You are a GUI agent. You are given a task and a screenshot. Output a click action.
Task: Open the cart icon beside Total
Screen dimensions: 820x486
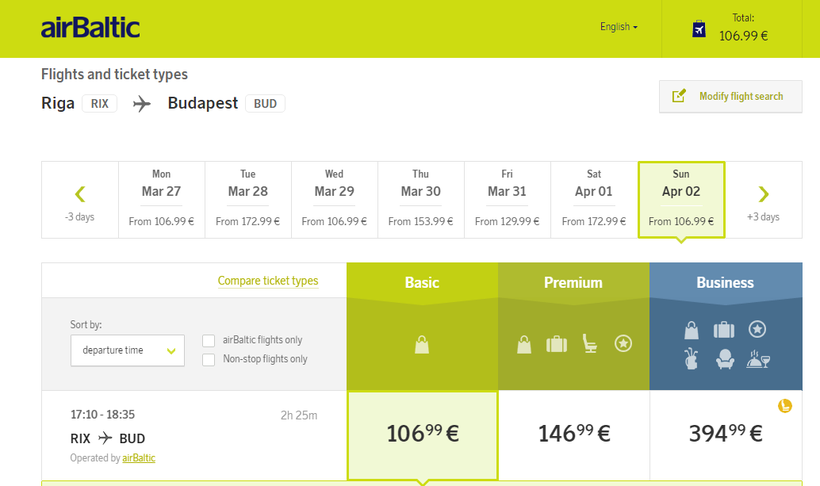(699, 29)
